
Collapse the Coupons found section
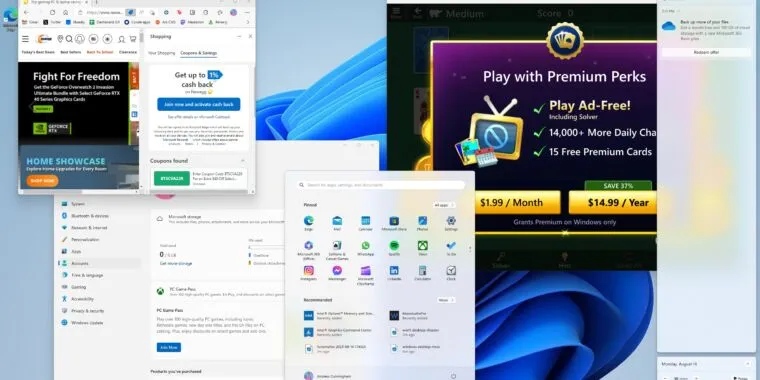[243, 160]
